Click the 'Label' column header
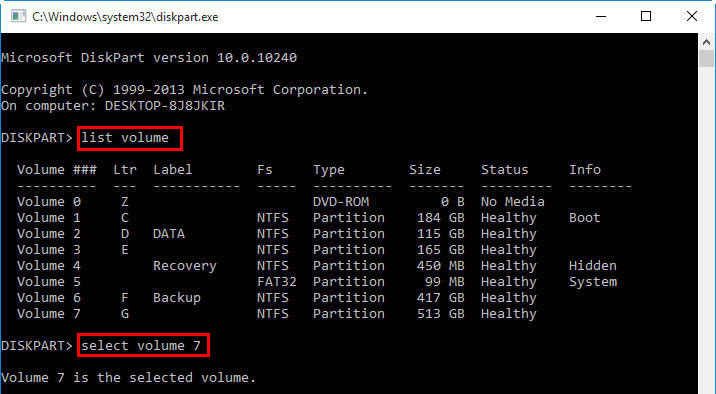 tap(173, 170)
